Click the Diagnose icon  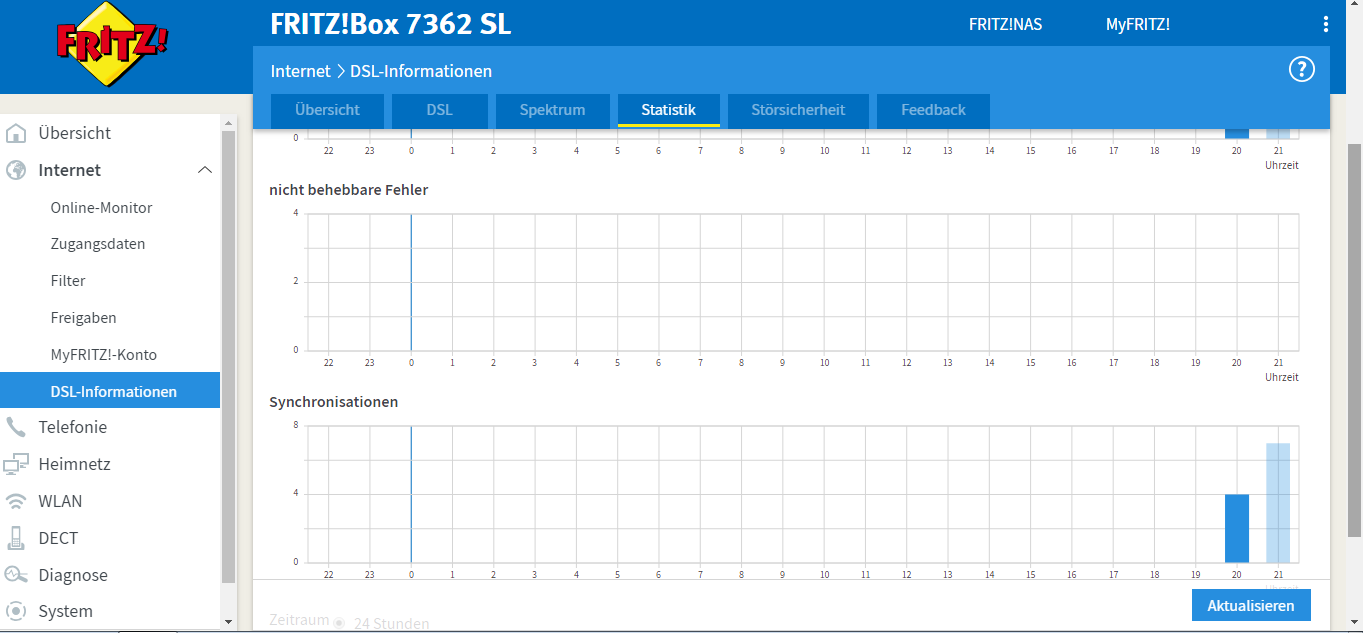[x=16, y=575]
